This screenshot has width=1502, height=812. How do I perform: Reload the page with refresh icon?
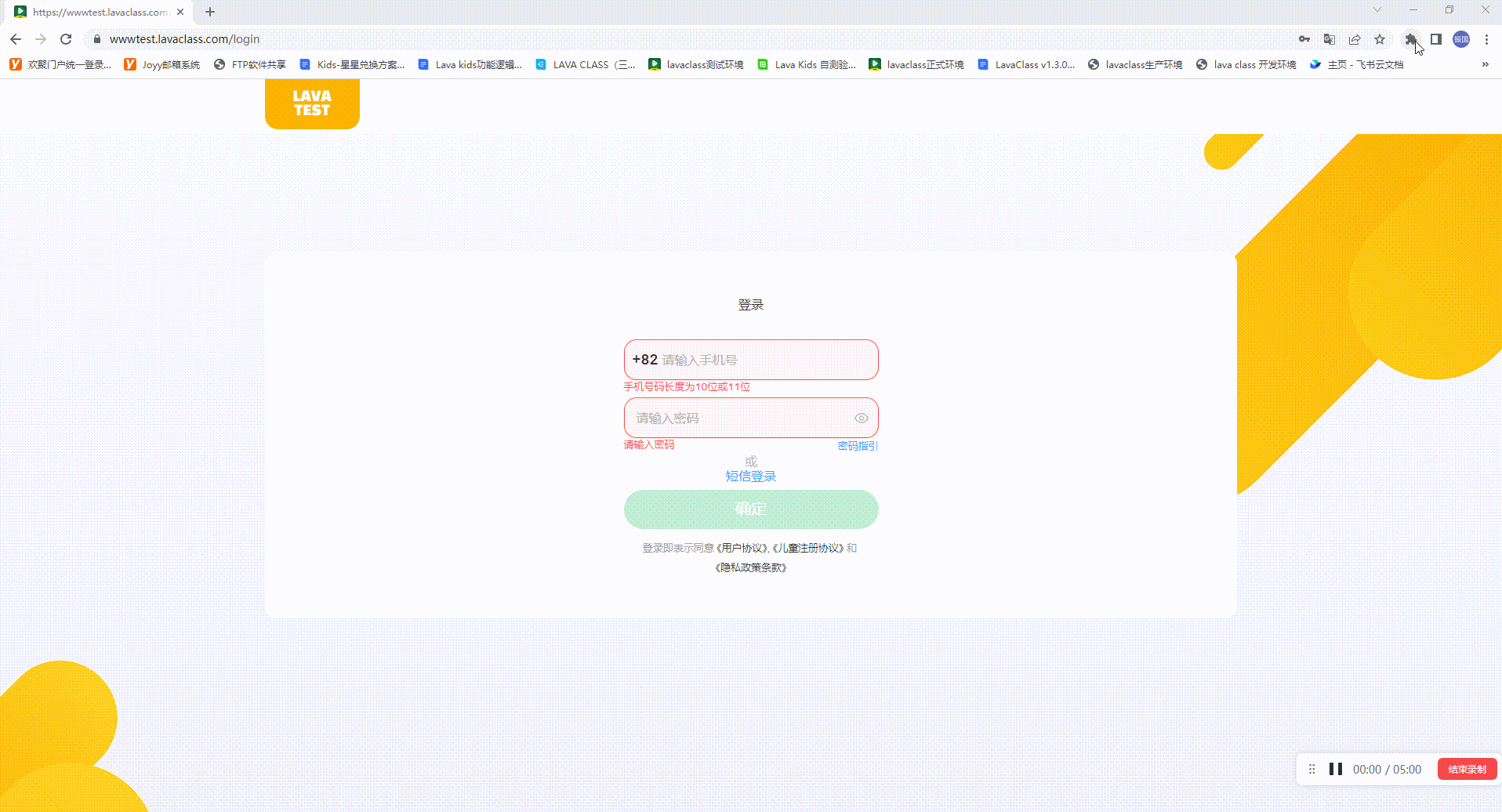pos(66,39)
